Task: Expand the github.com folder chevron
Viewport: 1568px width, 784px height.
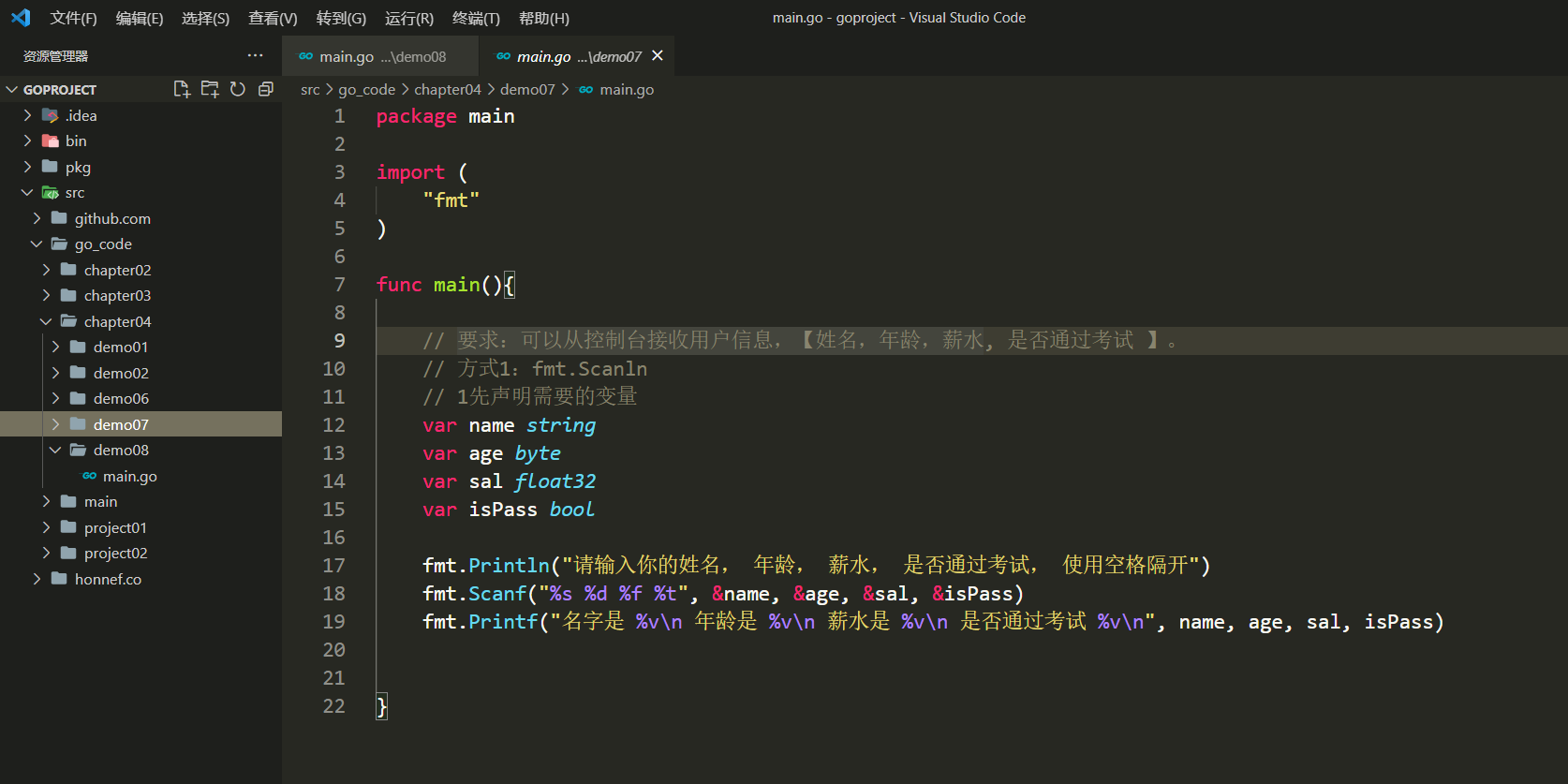Action: pos(37,218)
